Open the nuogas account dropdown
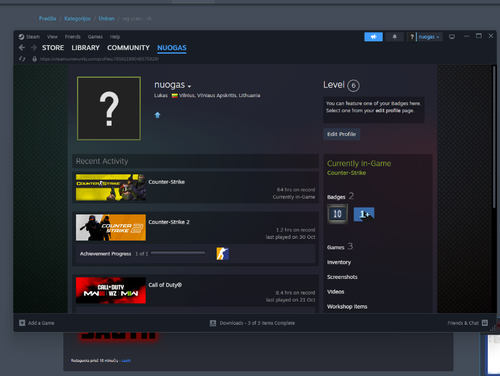 coord(429,37)
